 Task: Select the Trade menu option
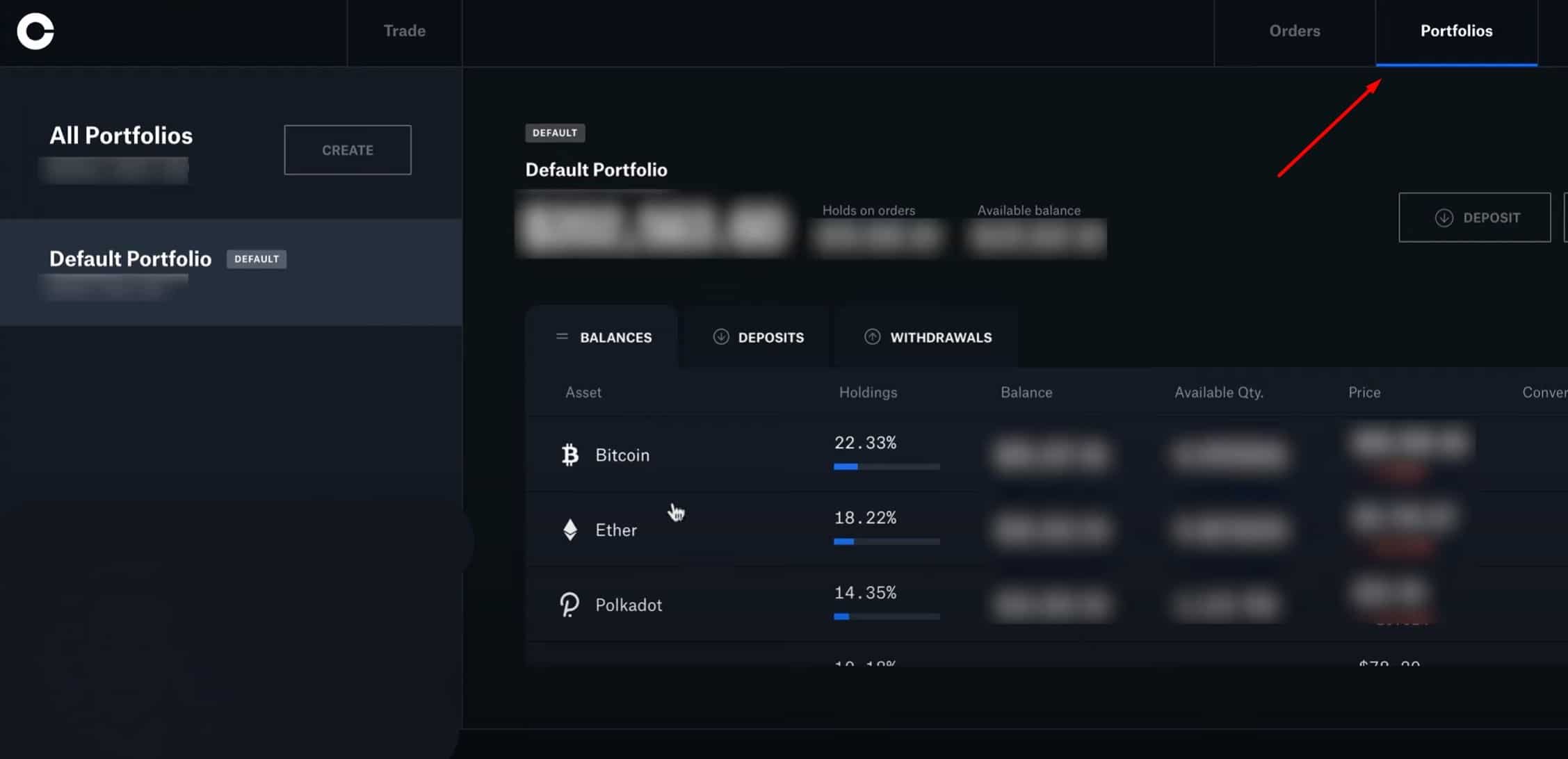pyautogui.click(x=404, y=30)
